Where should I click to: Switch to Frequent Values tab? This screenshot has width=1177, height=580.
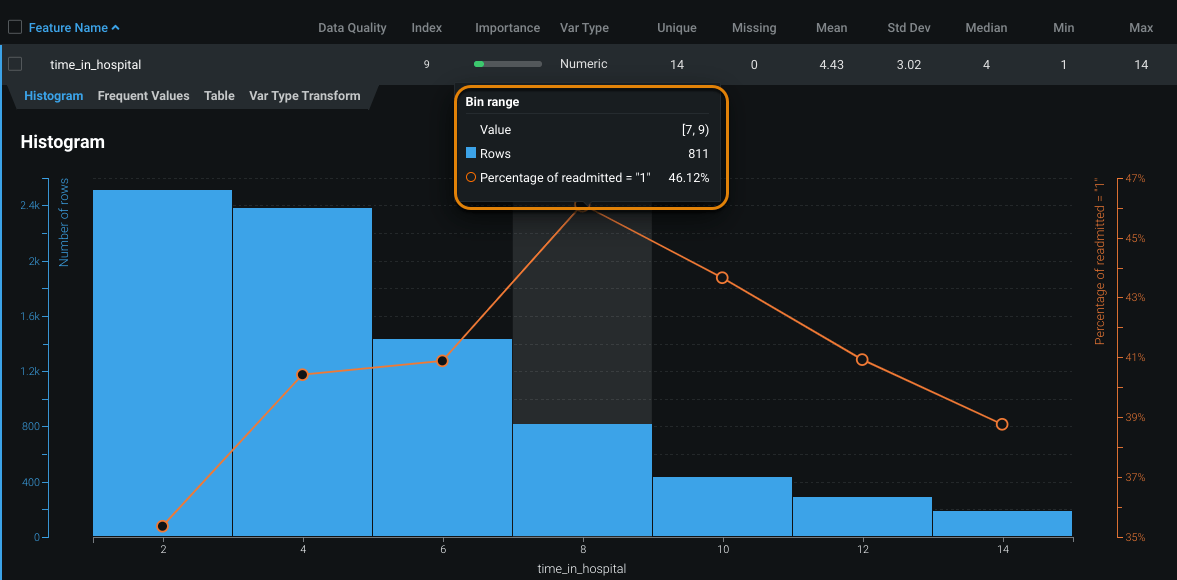tap(143, 96)
